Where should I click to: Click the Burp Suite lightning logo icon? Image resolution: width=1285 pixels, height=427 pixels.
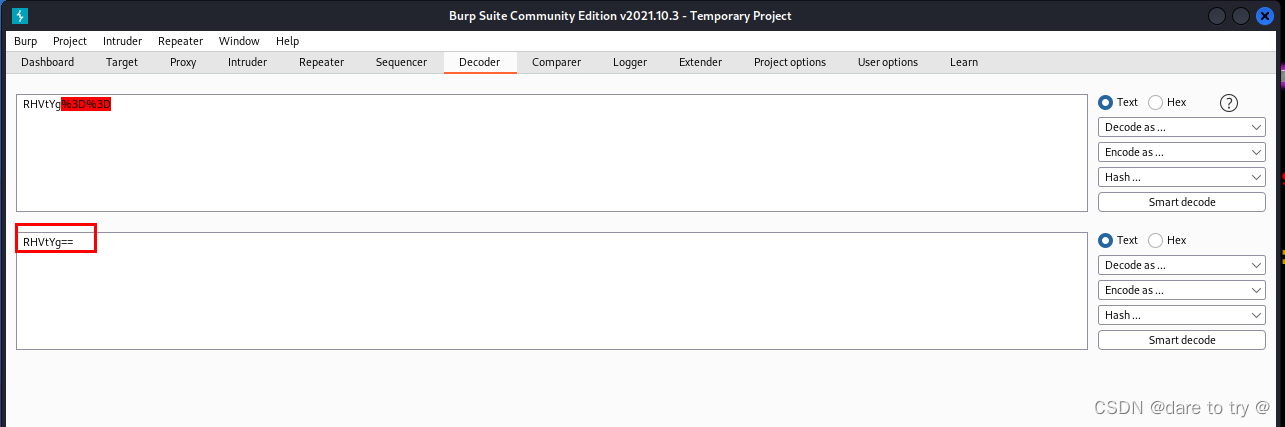(x=20, y=16)
